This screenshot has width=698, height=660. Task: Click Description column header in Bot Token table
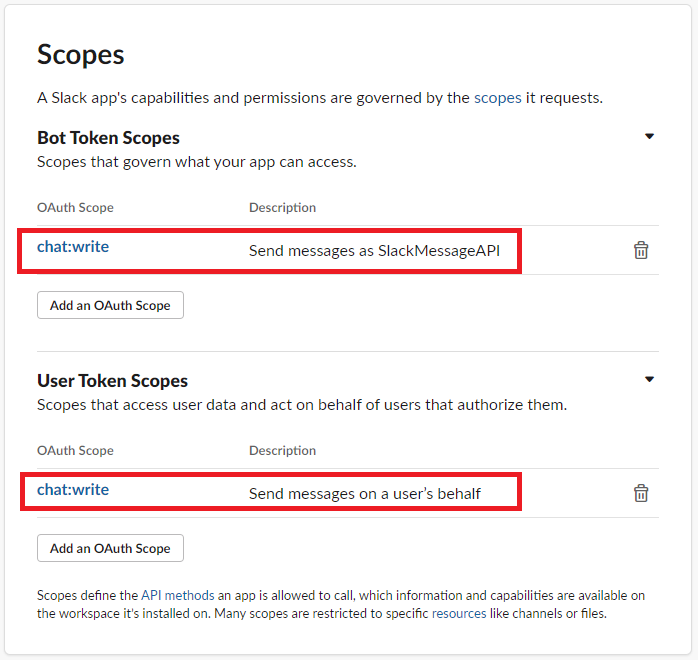(282, 207)
